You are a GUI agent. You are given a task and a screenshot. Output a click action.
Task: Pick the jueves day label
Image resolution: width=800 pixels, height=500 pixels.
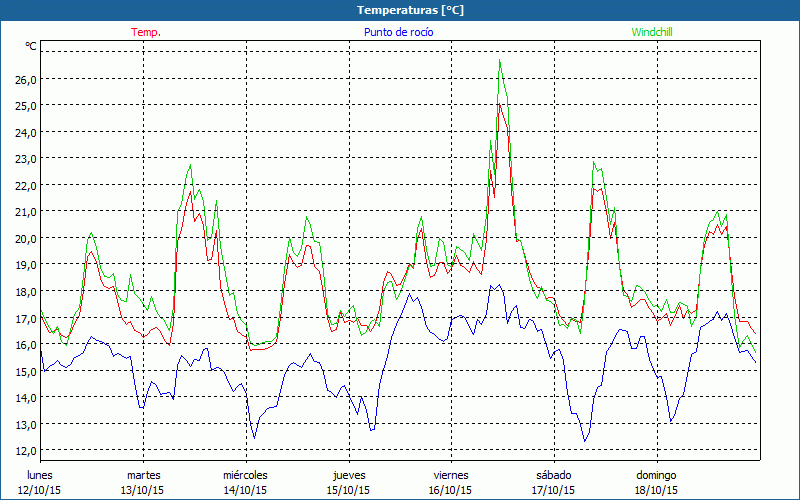(x=348, y=475)
